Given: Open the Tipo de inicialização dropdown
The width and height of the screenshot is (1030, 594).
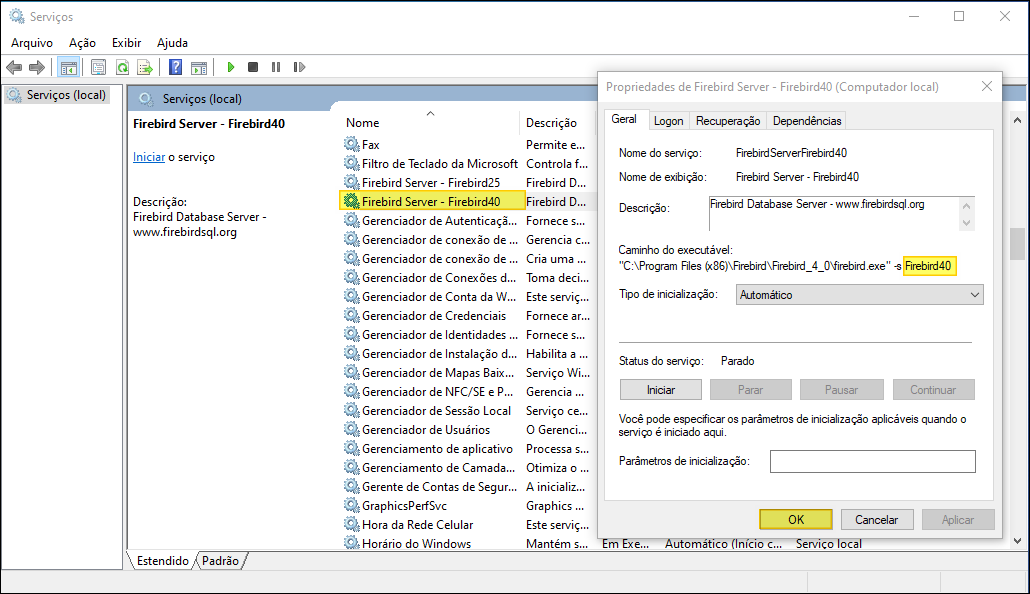Looking at the screenshot, I should coord(859,295).
